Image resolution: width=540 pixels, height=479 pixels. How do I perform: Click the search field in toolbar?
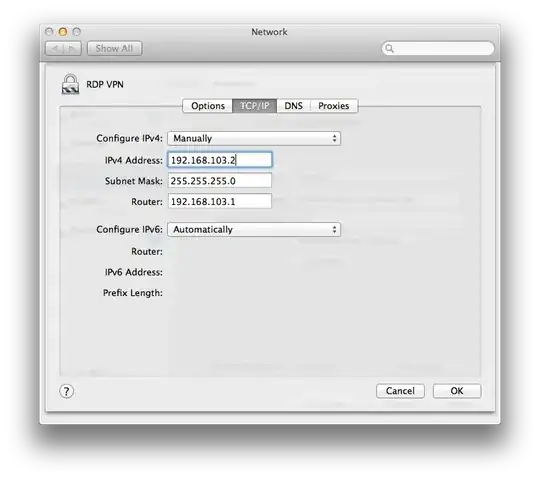[438, 48]
